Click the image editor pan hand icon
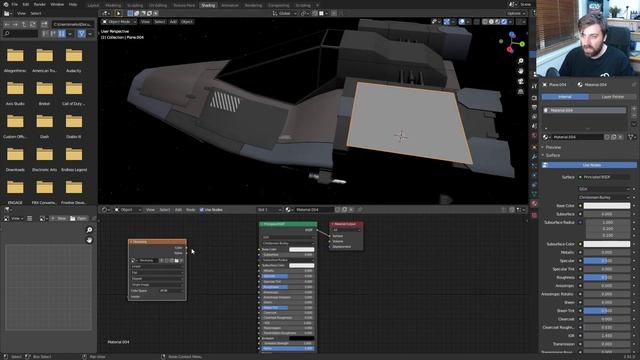The image size is (640, 360). (x=89, y=240)
